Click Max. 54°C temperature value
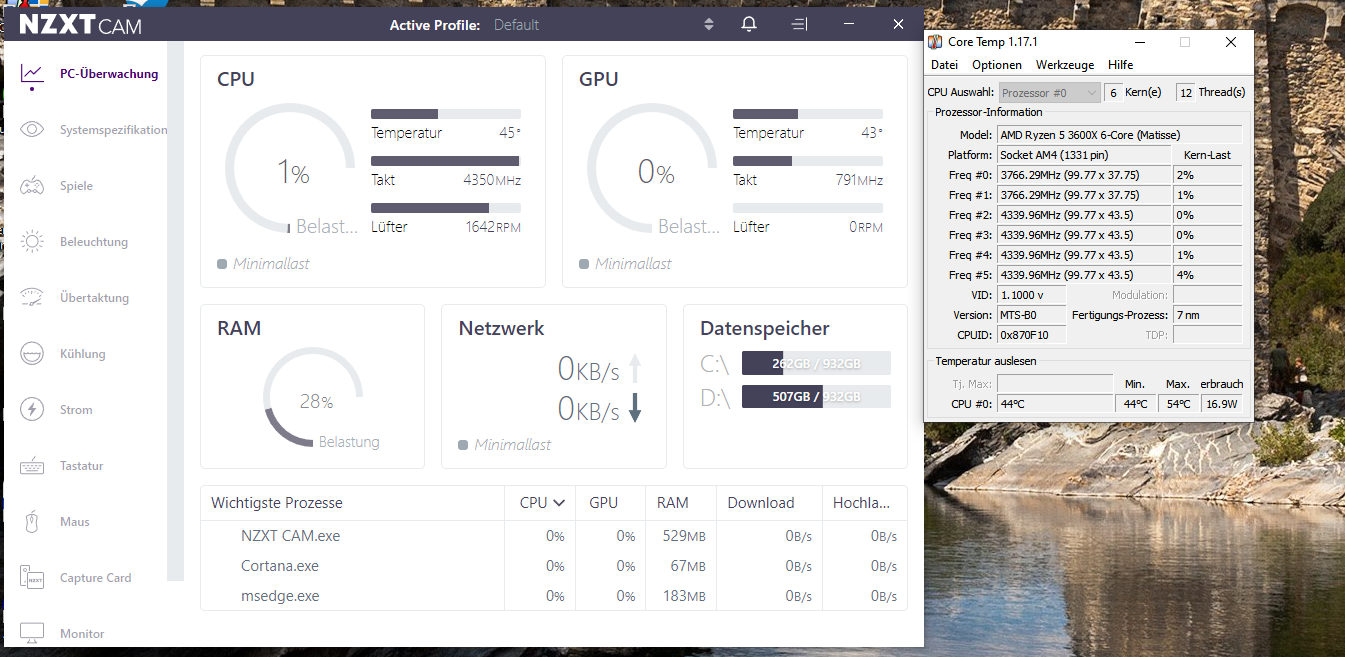This screenshot has height=657, width=1345. point(1178,404)
